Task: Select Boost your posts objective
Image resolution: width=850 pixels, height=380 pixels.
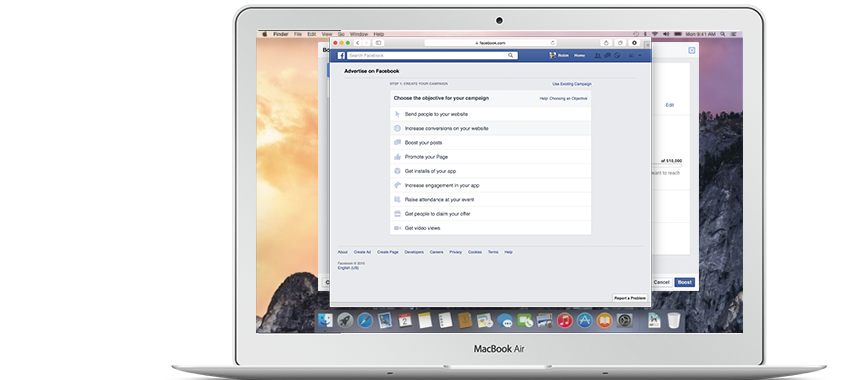Action: point(490,143)
